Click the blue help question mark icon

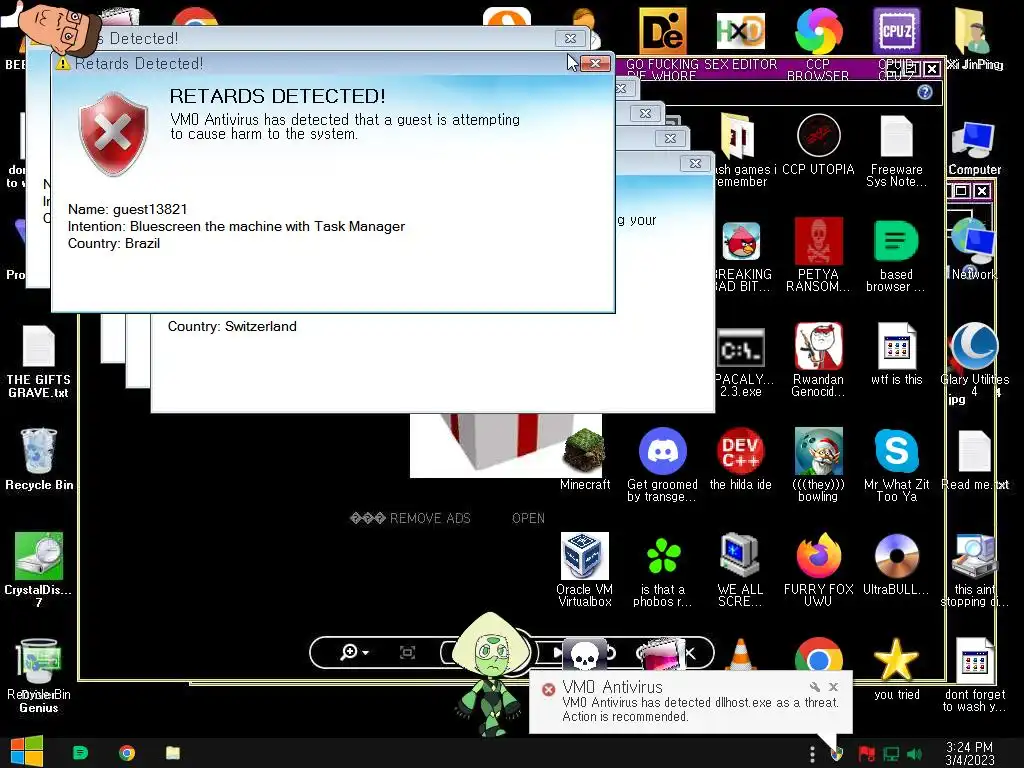[924, 92]
